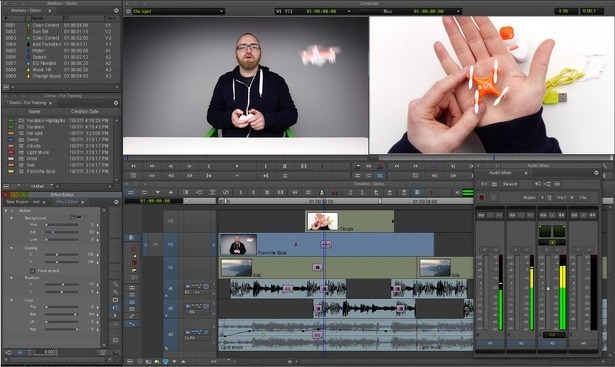
Task: Click the top magnifier icon in Effect Editor
Action: click(x=115, y=284)
